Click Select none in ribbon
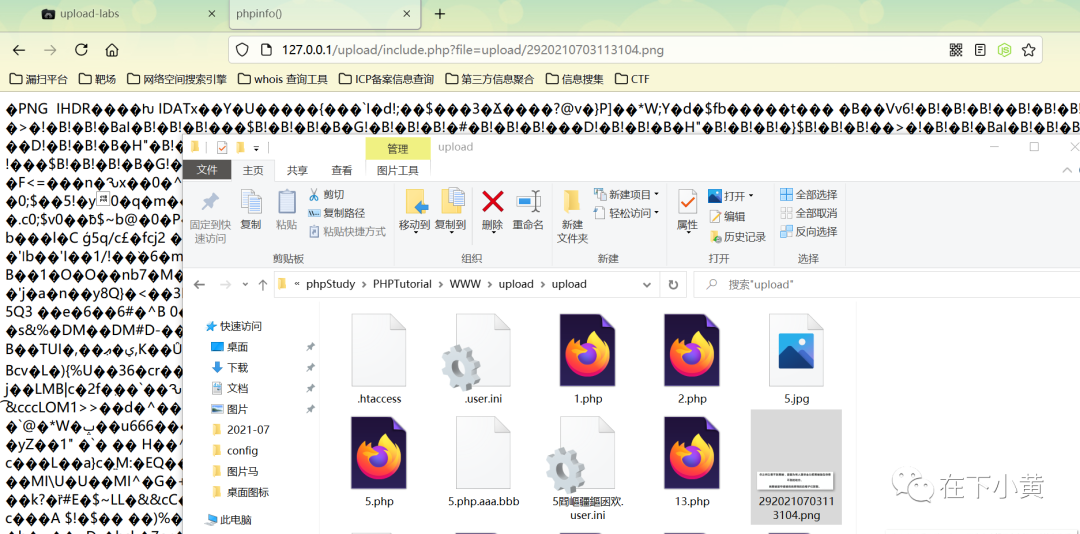 click(x=809, y=213)
